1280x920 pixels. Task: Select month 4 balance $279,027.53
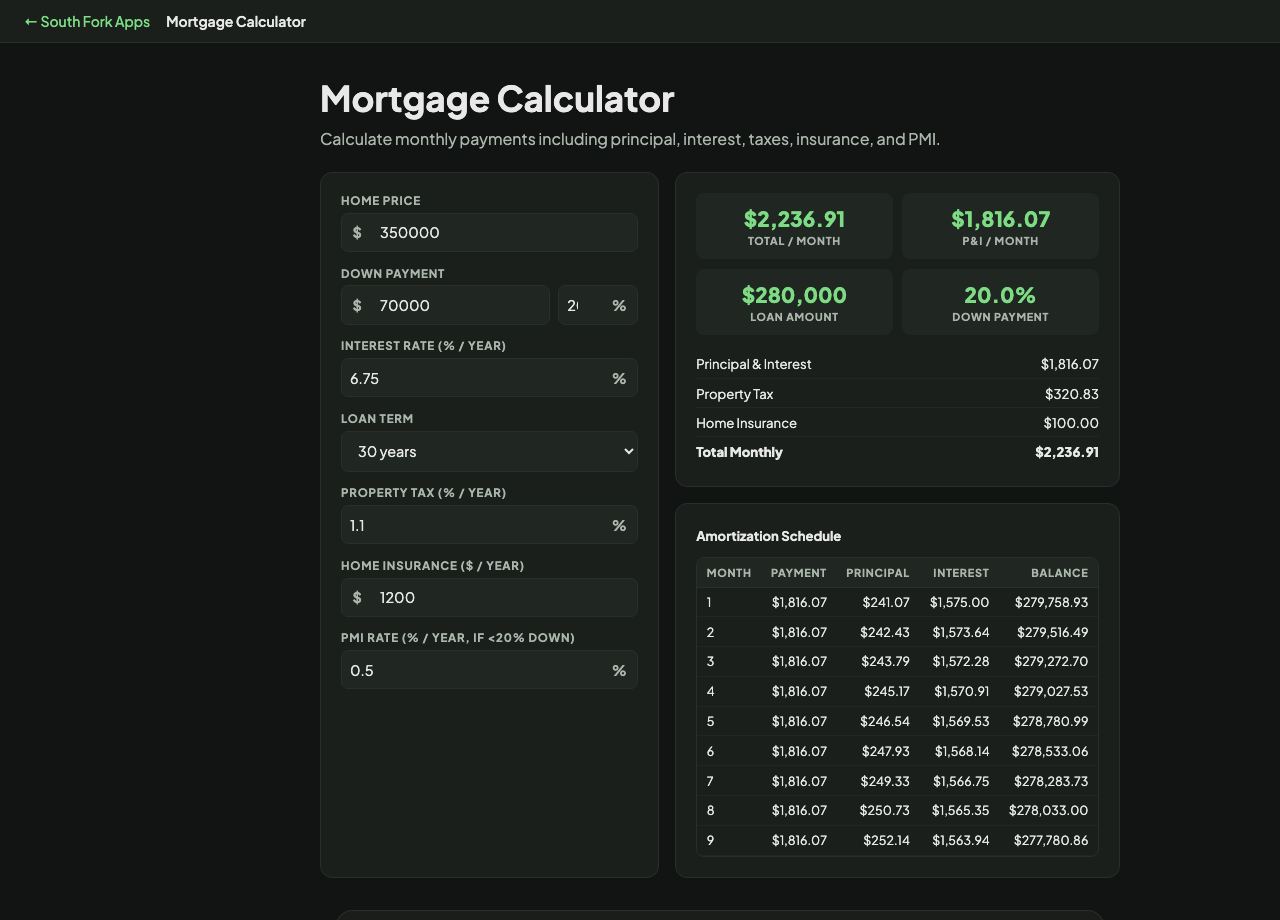tap(1051, 691)
